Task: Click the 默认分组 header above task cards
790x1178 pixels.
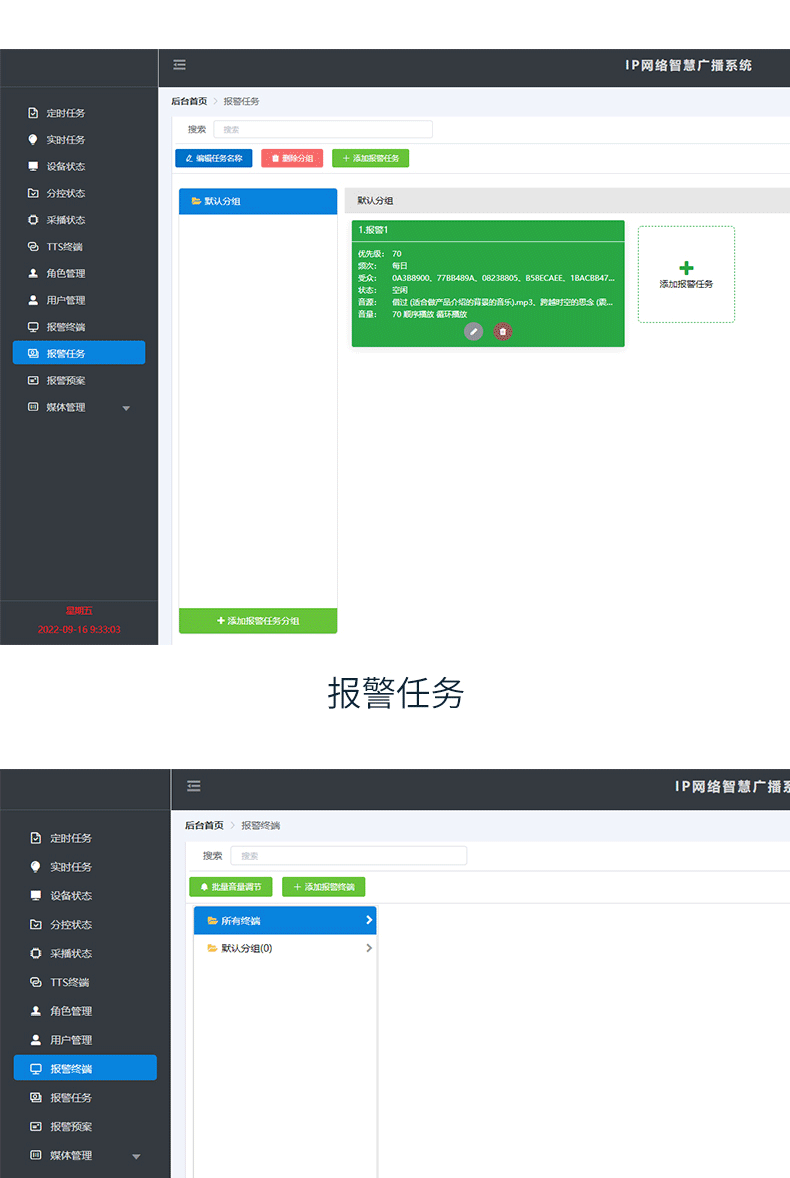Action: [x=375, y=201]
